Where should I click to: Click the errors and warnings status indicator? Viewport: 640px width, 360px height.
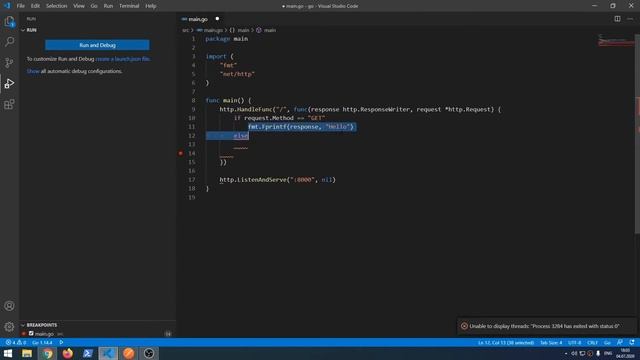click(16, 342)
